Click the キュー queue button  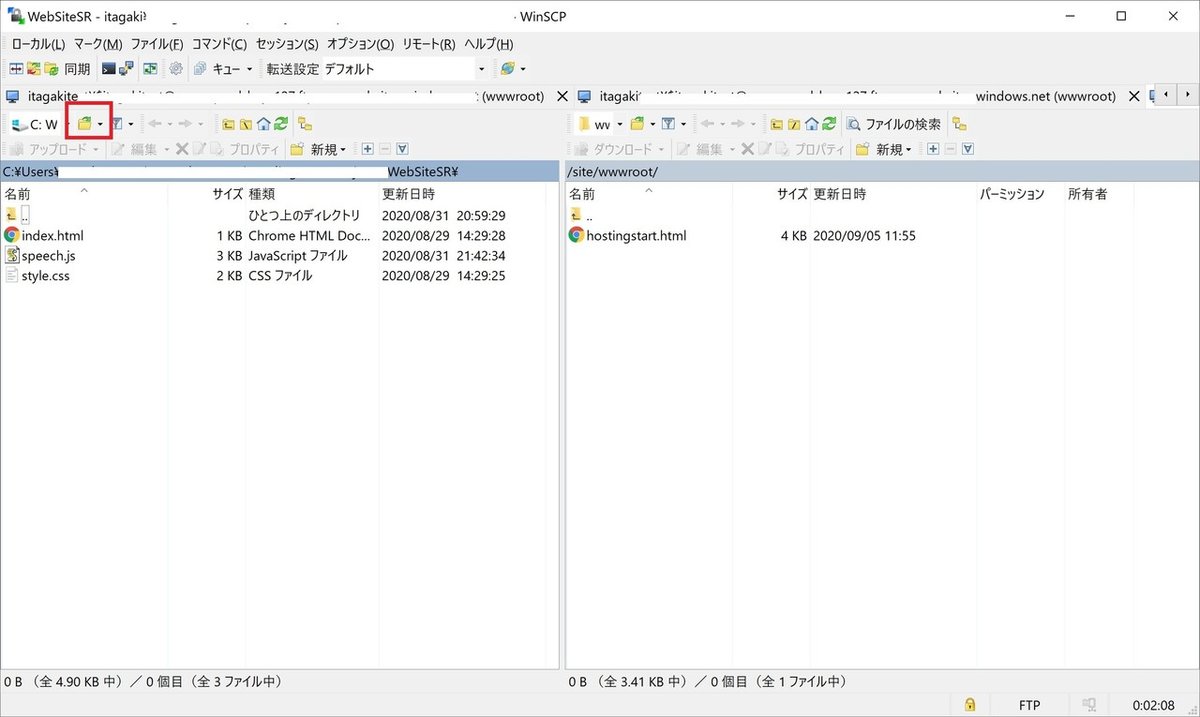click(x=216, y=69)
